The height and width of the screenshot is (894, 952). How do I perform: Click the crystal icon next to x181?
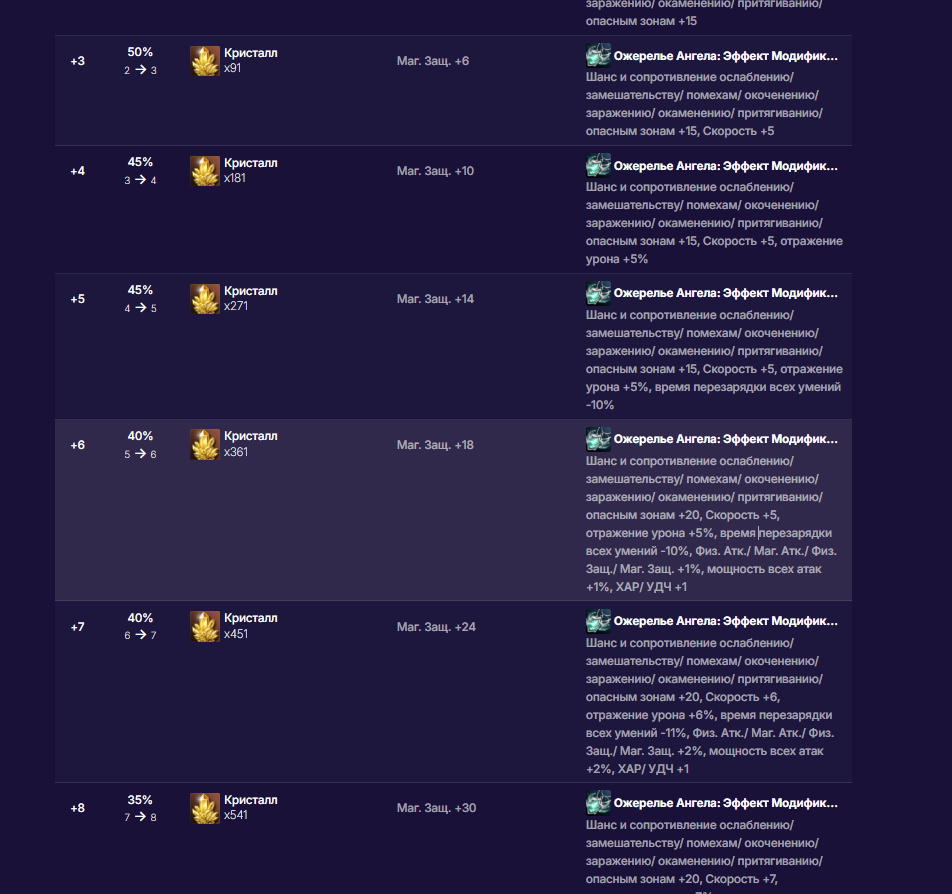coord(205,171)
